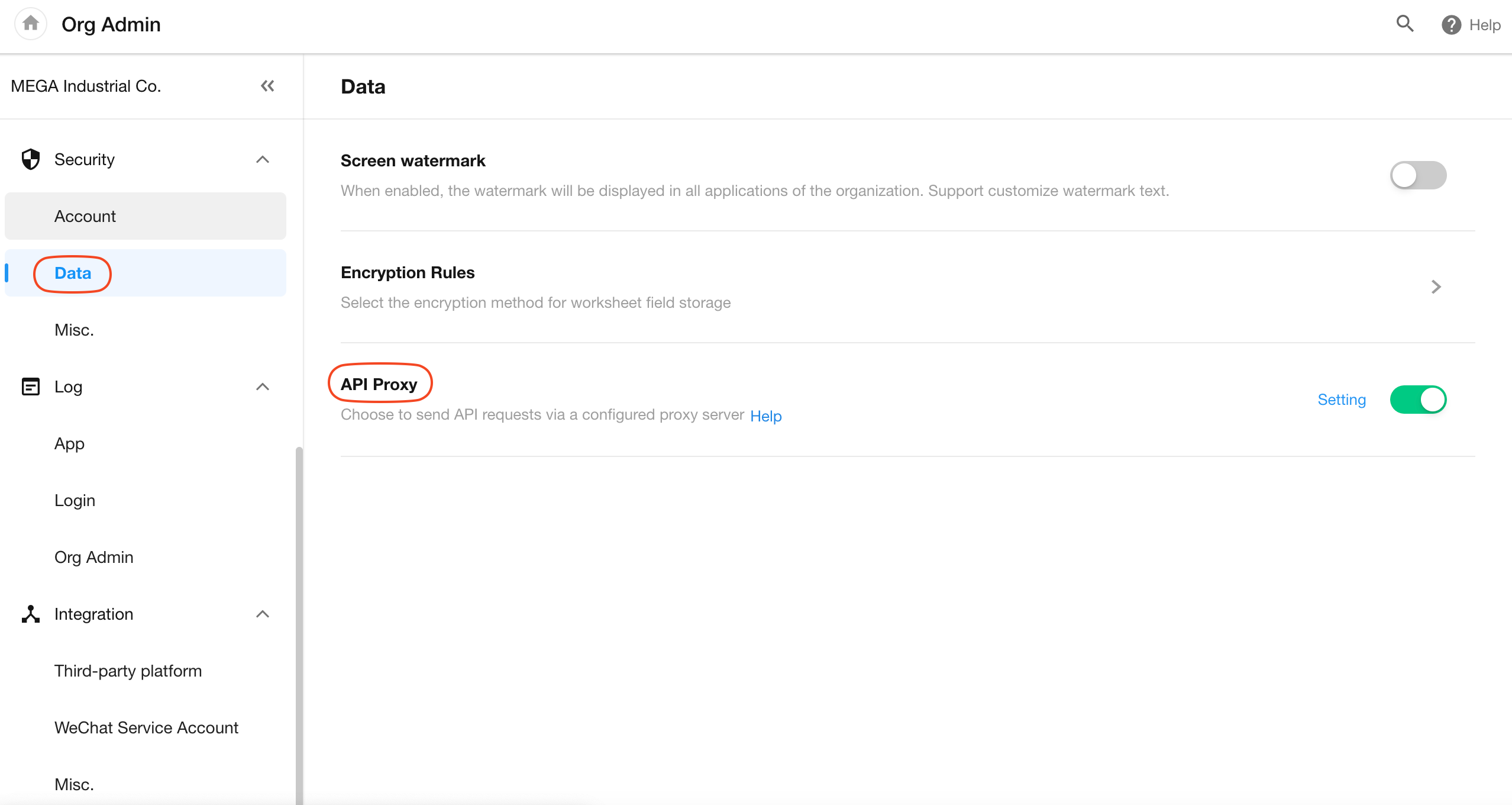Click the Help question mark icon
Viewport: 1512px width, 805px height.
point(1451,25)
